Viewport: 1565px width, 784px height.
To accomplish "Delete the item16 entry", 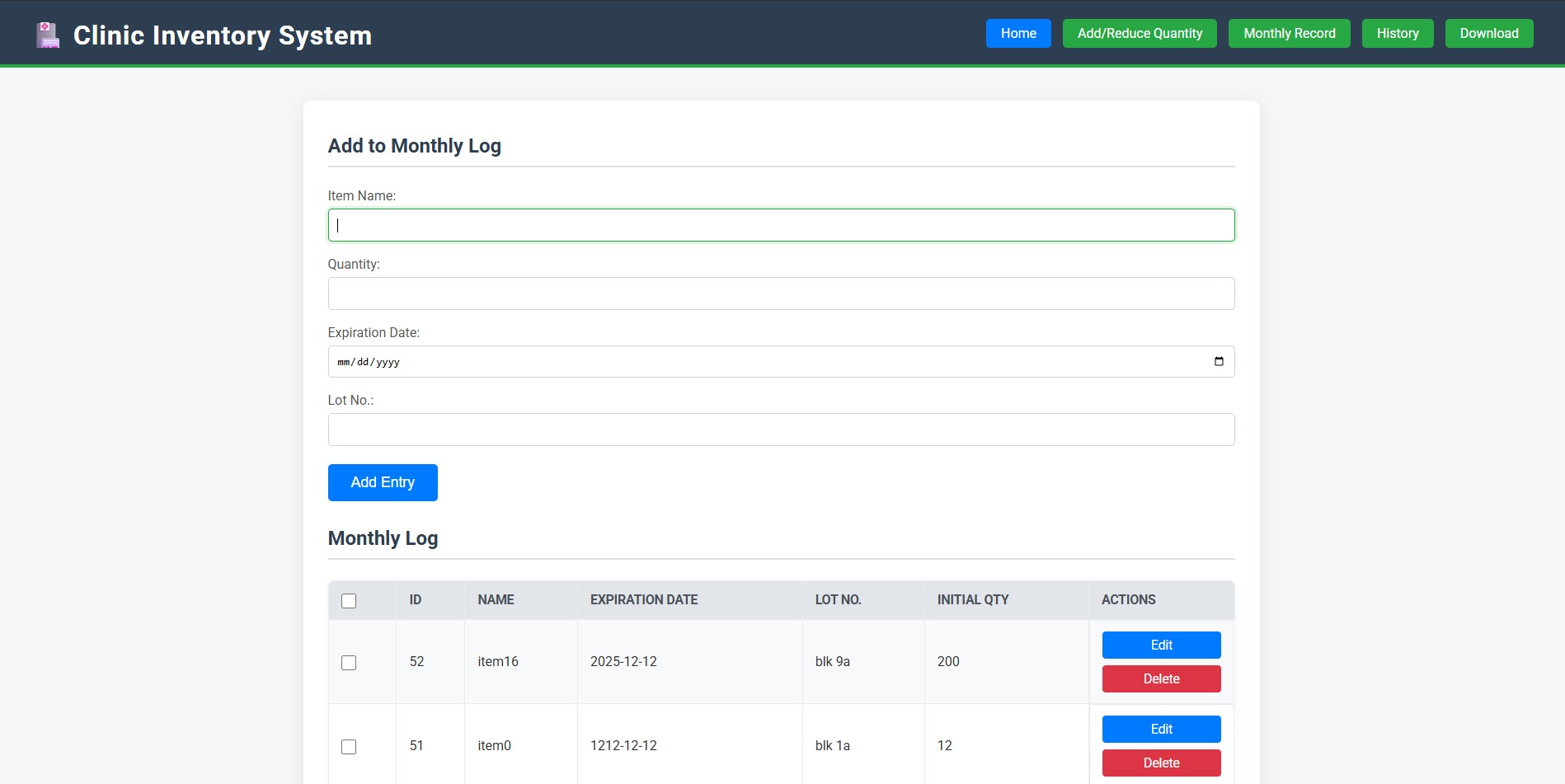I will coord(1160,679).
